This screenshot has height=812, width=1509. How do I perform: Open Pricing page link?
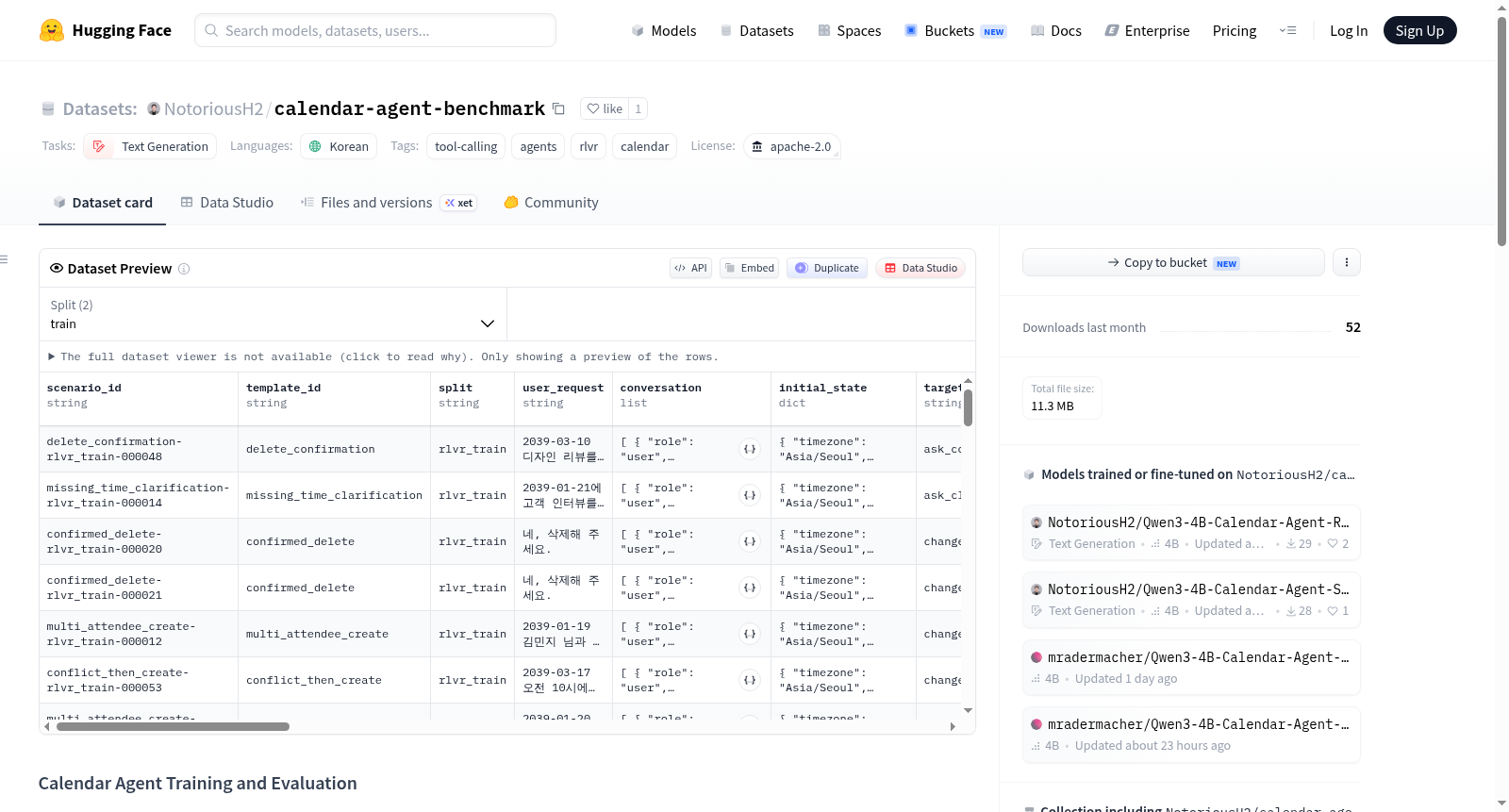[x=1235, y=30]
